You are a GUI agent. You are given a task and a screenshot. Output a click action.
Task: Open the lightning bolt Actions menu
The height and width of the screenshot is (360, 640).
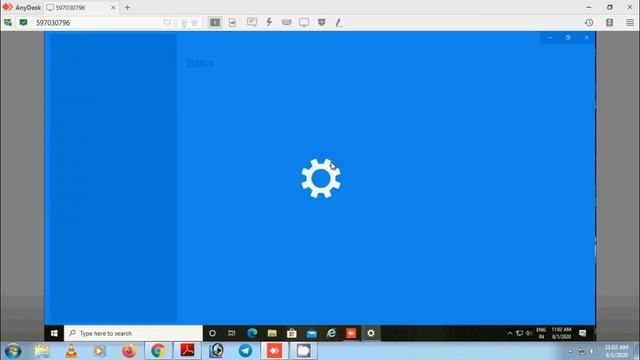pos(269,22)
